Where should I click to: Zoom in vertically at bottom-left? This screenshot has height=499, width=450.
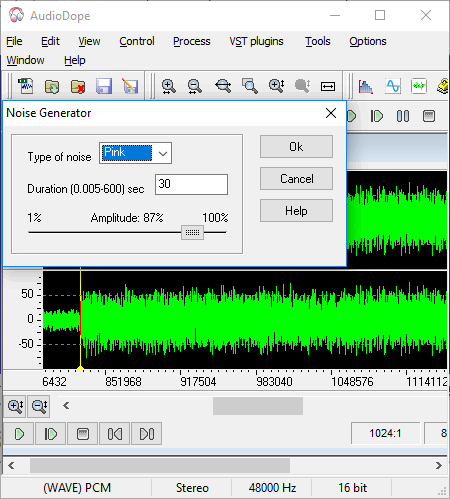click(15, 406)
